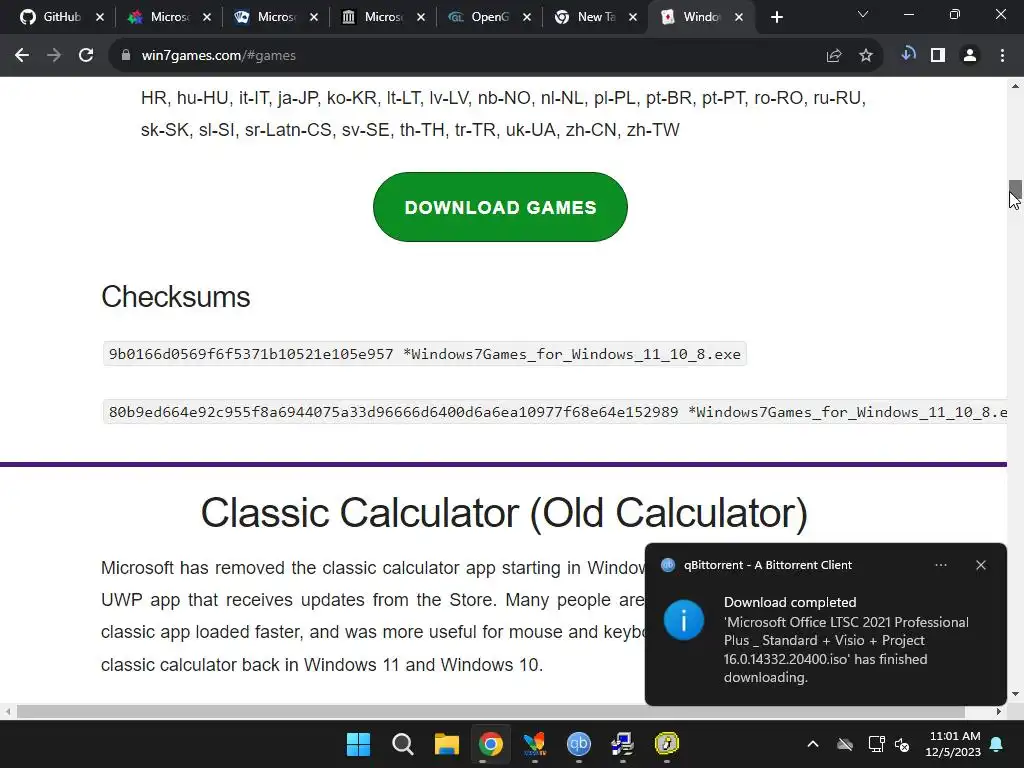Screen dimensions: 1024x768
Task: Click Chrome icon in taskbar
Action: 490,744
